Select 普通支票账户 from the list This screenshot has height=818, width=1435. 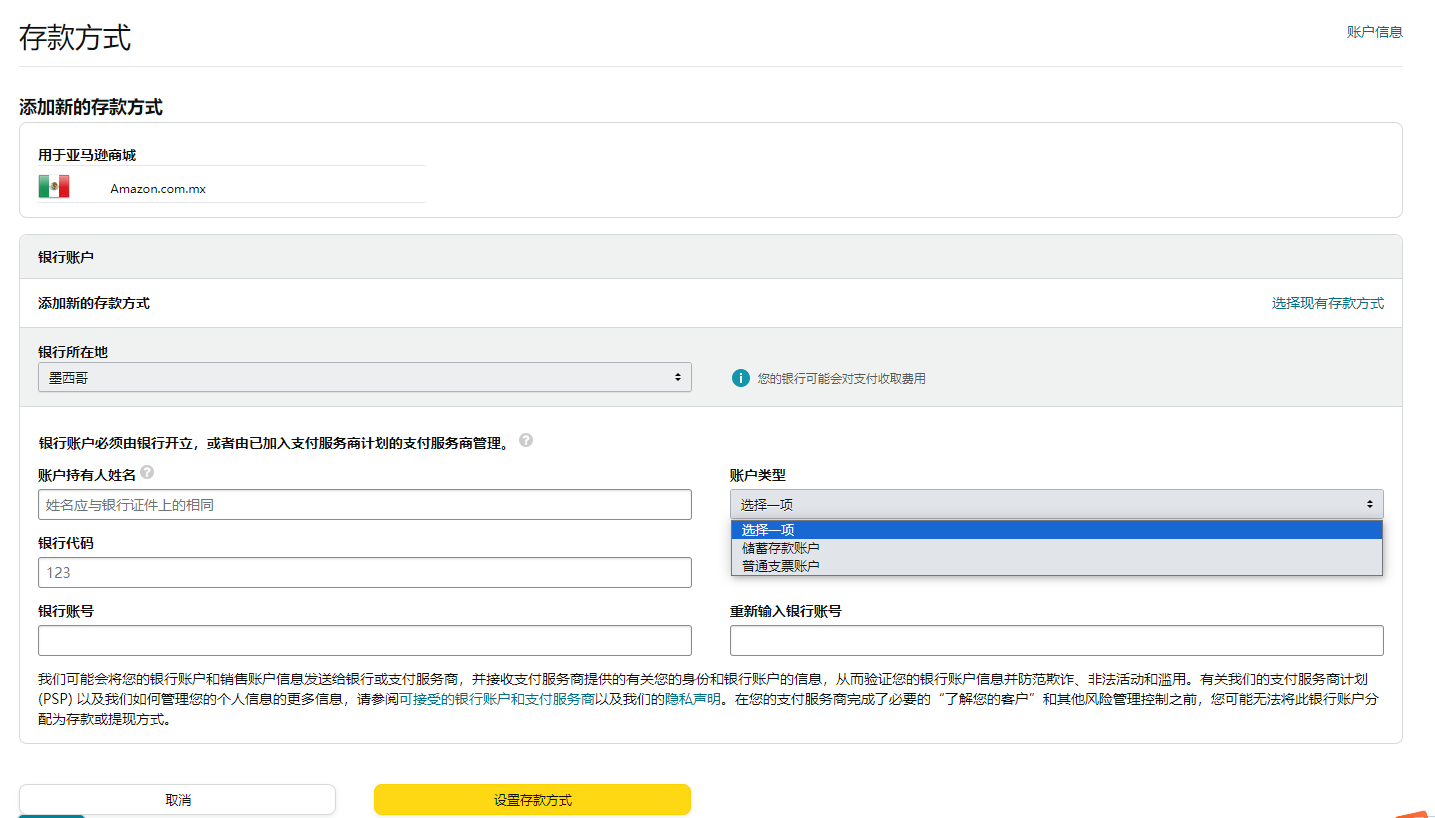781,566
